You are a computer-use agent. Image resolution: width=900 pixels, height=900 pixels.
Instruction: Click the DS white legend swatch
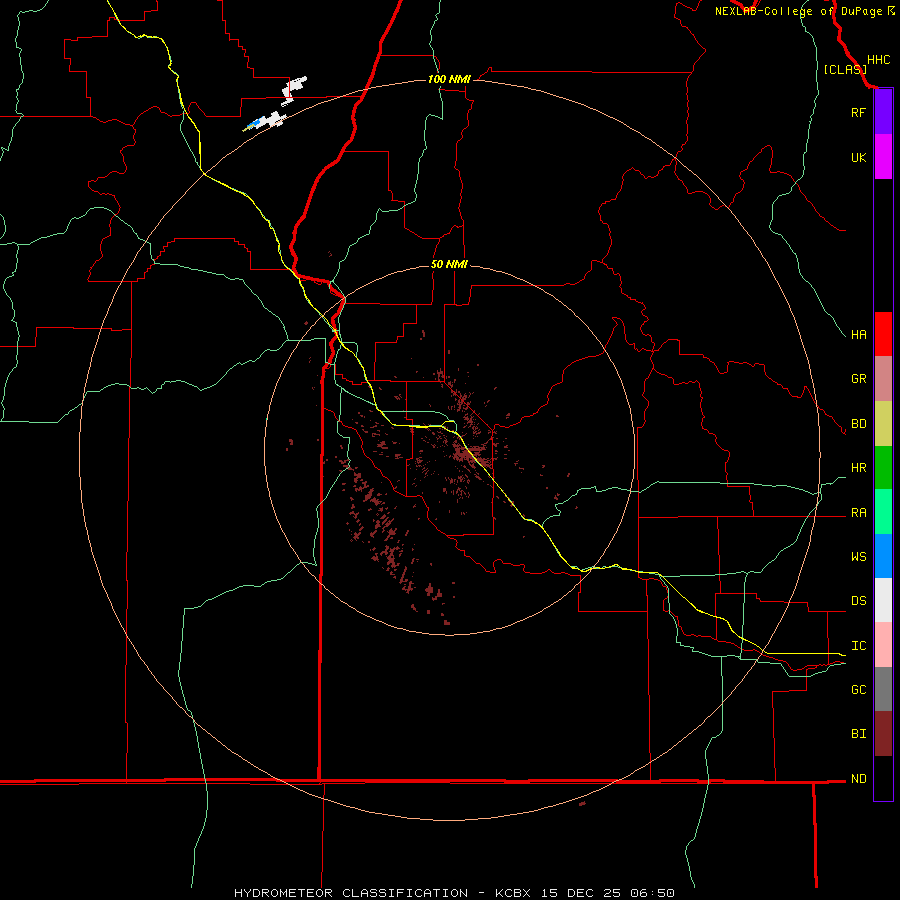pyautogui.click(x=883, y=600)
